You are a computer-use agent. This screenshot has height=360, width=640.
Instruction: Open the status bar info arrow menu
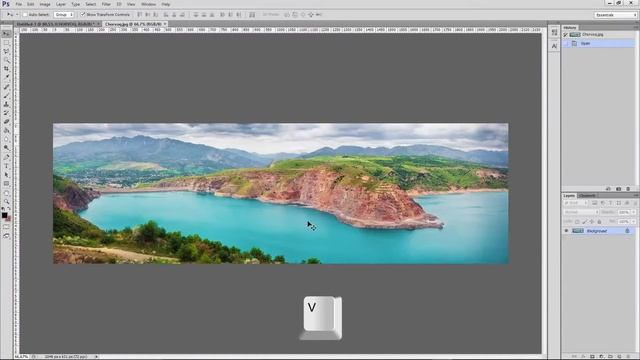tap(97, 356)
